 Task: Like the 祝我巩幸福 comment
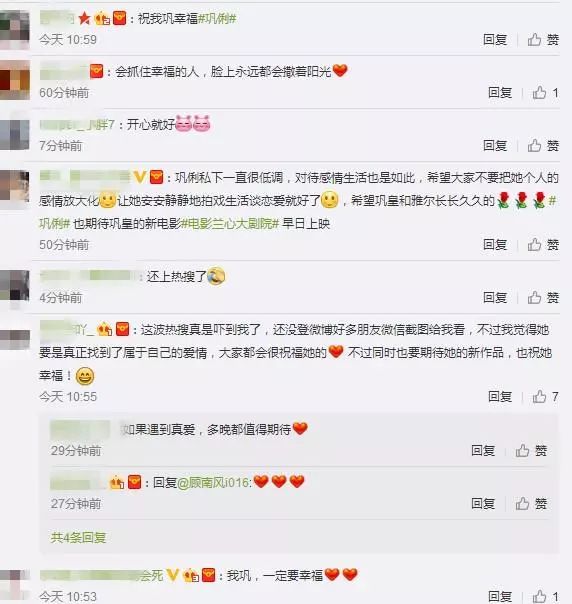click(x=543, y=39)
